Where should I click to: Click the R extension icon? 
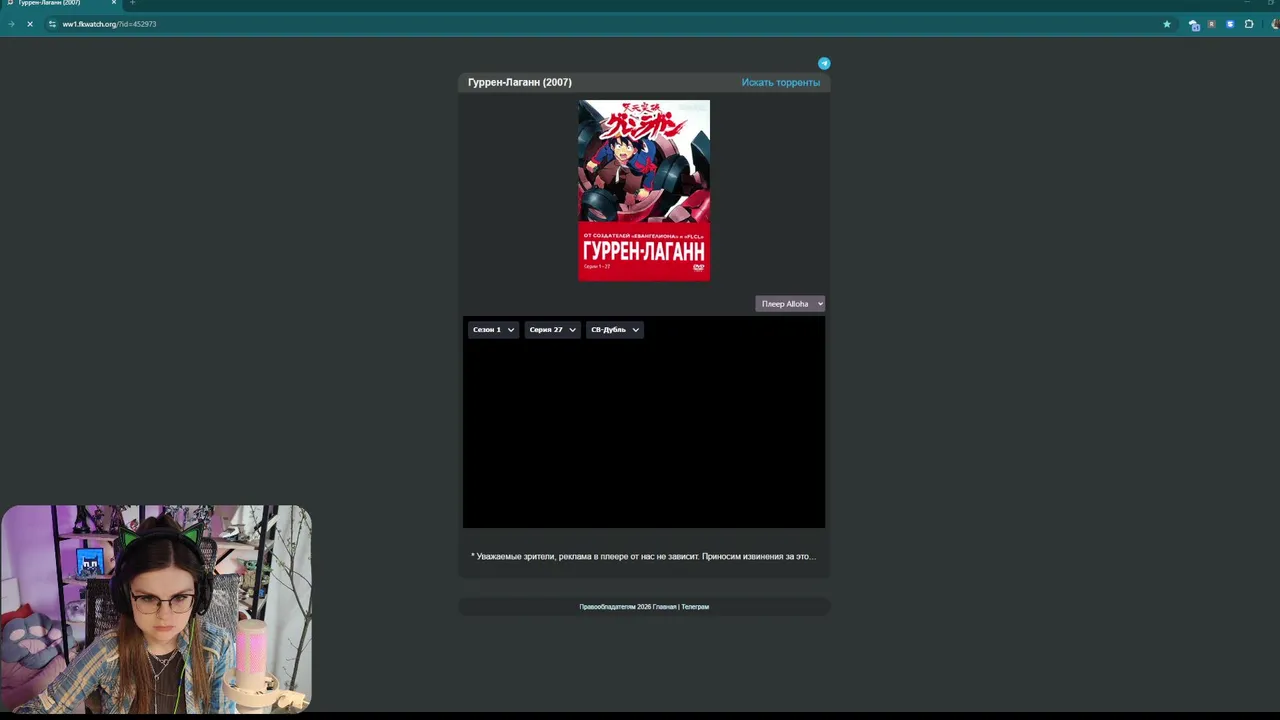point(1212,24)
